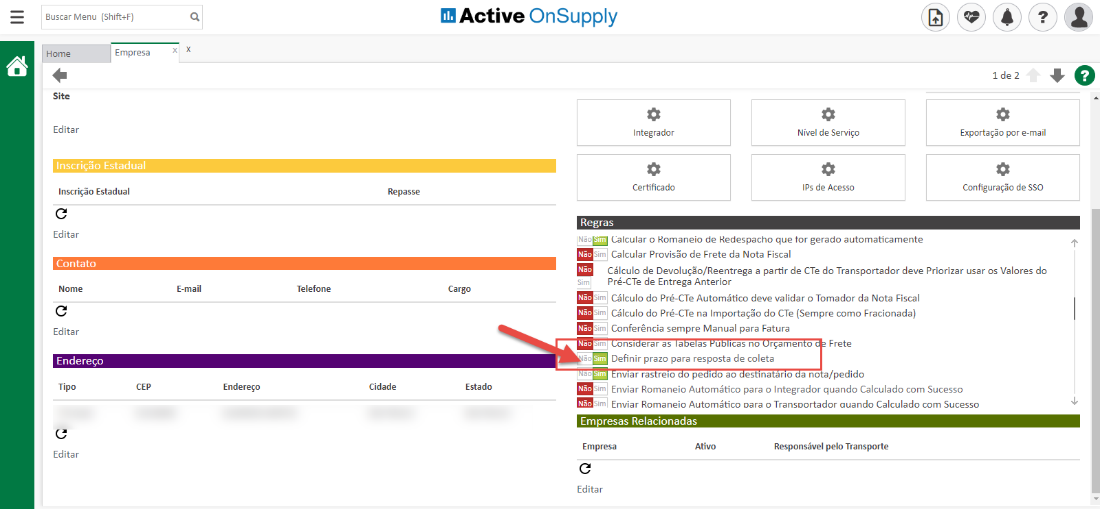Open the user profile avatar
Screen dimensions: 1100x509
(x=1078, y=17)
